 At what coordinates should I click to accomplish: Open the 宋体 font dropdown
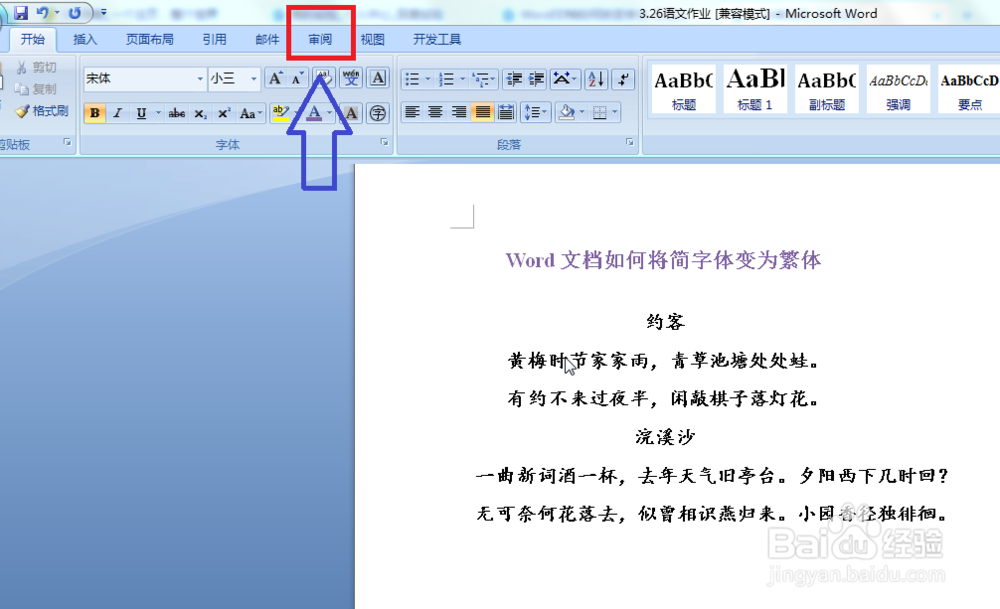pos(200,77)
